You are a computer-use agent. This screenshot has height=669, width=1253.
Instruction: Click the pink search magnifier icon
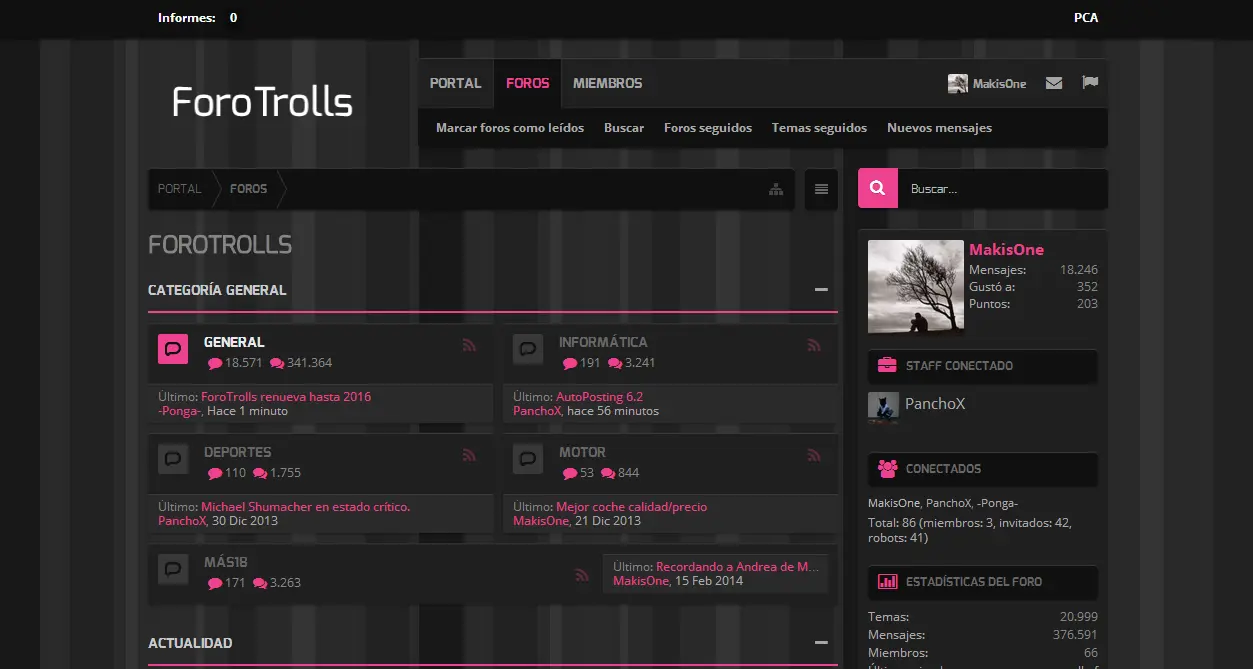[878, 188]
